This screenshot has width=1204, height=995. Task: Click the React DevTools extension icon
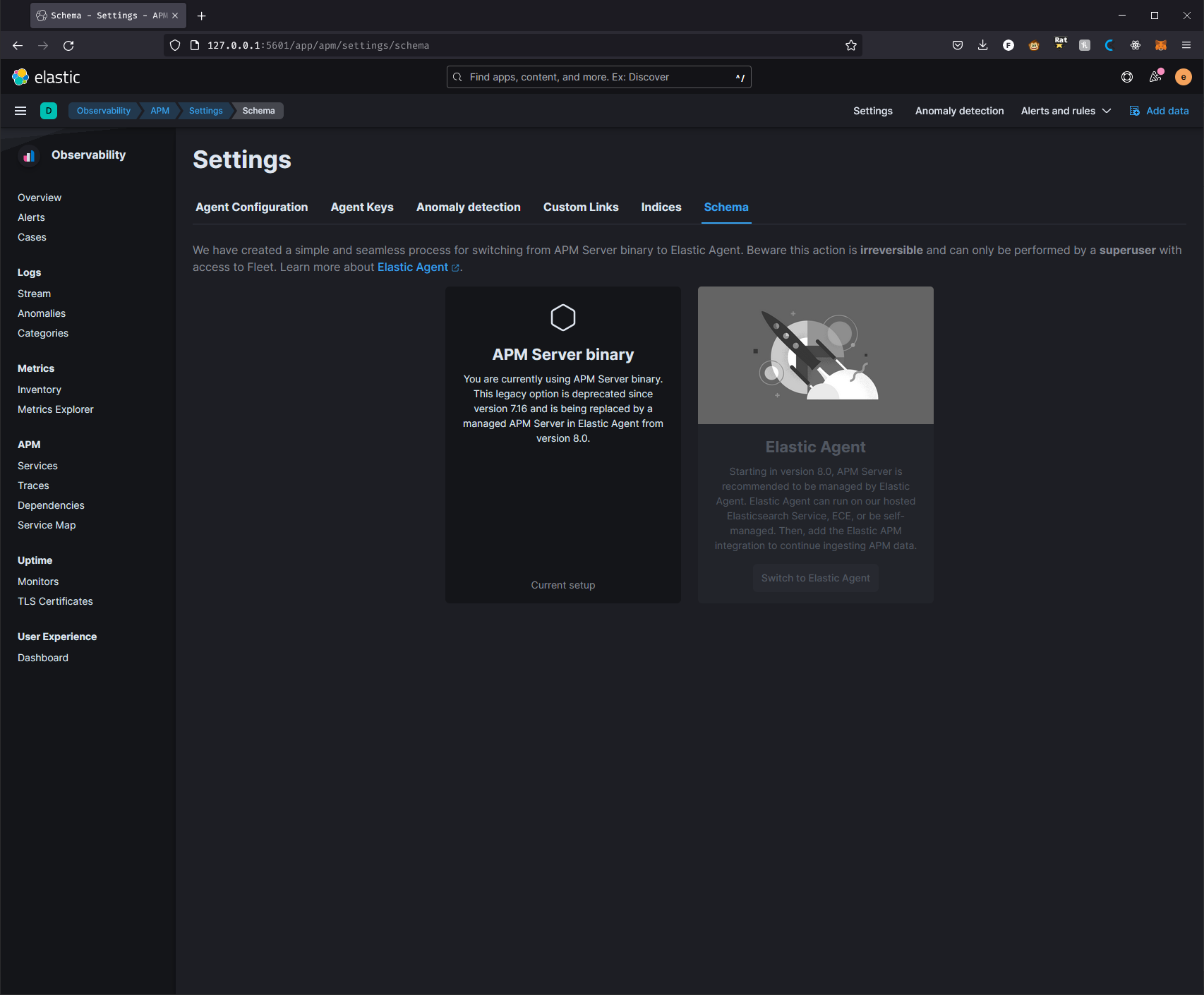tap(1136, 45)
